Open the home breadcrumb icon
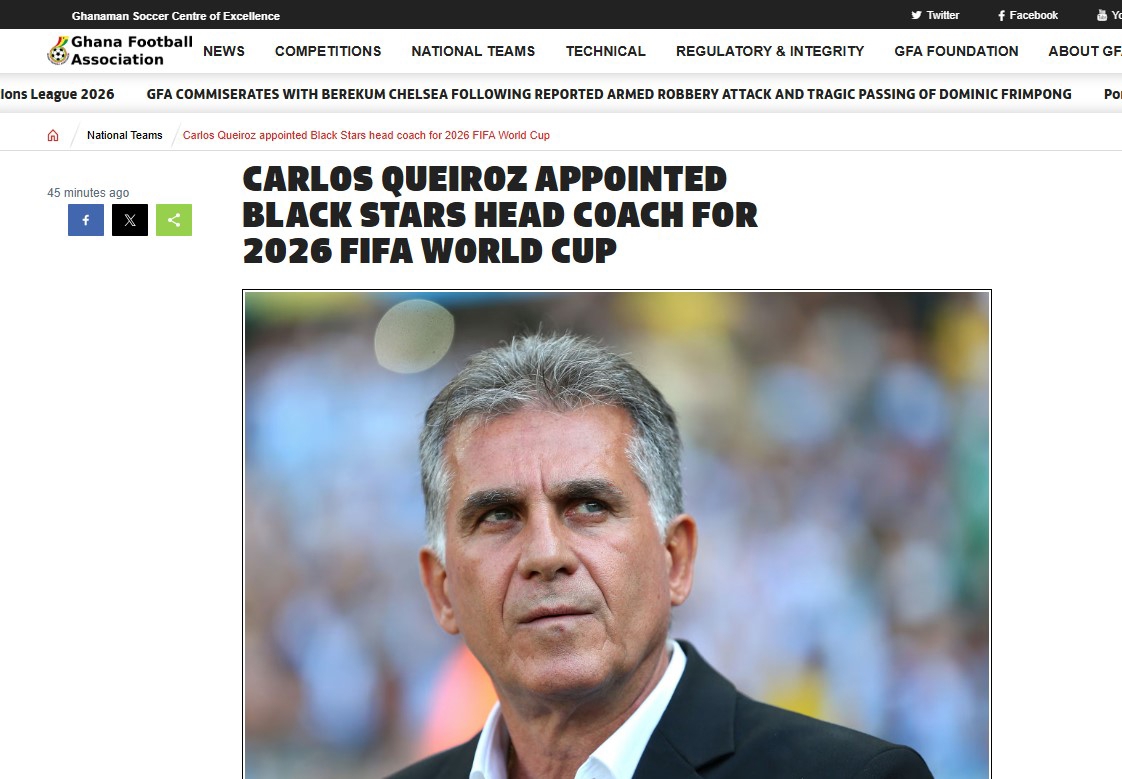This screenshot has width=1122, height=779. [x=53, y=135]
